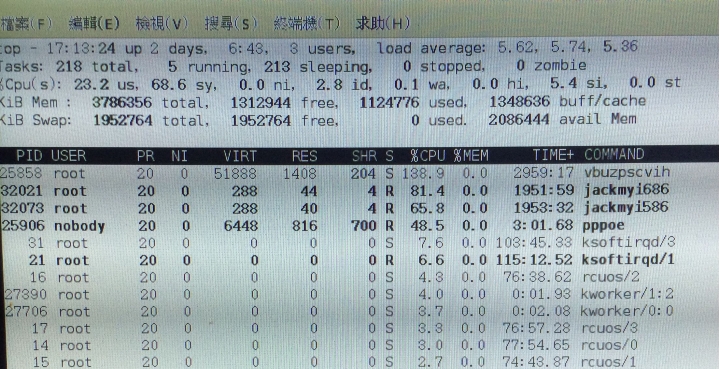Click the 48.5 CPU value
The width and height of the screenshot is (720, 369).
tap(428, 226)
